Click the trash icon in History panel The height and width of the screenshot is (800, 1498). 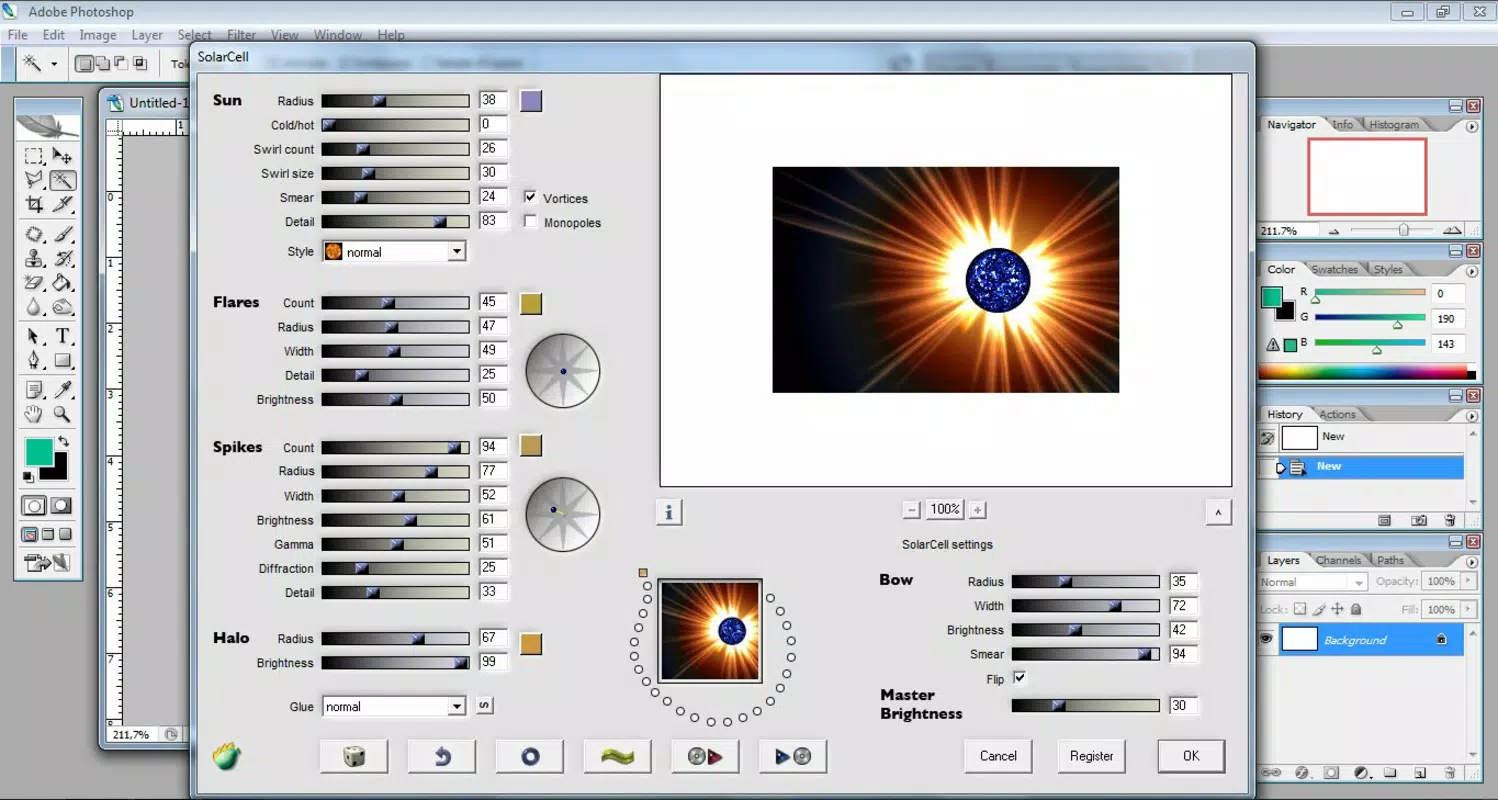coord(1450,520)
